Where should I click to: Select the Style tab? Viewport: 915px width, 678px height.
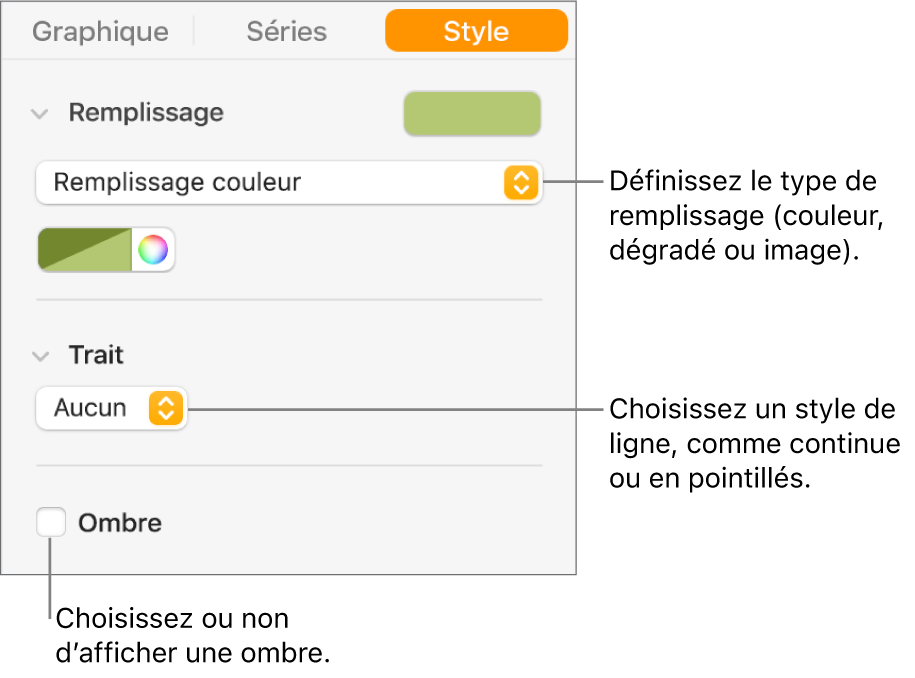coord(476,32)
